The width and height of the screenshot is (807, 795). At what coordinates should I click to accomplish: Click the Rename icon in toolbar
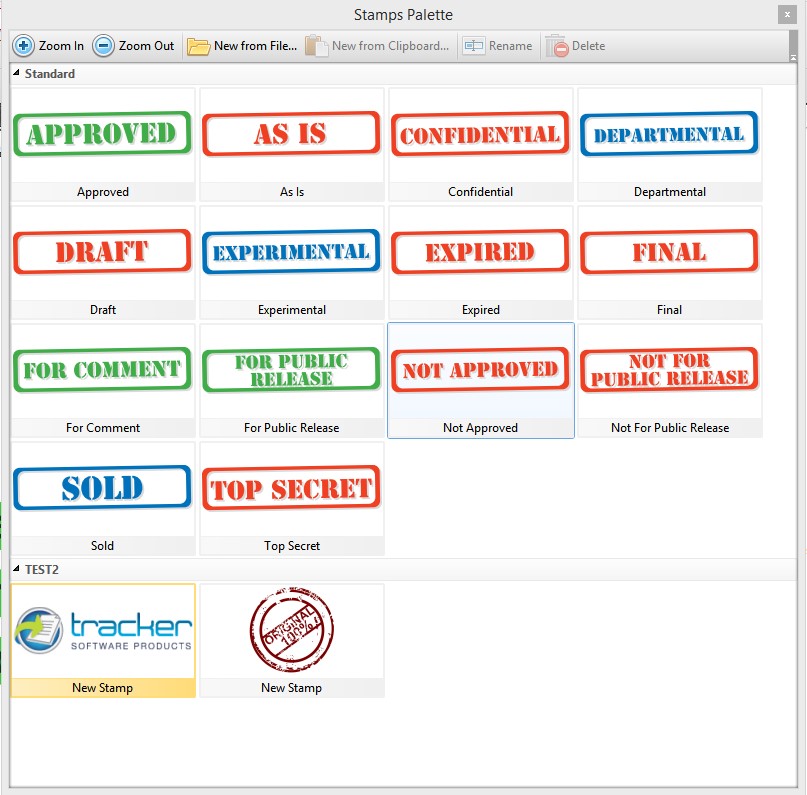tap(473, 46)
